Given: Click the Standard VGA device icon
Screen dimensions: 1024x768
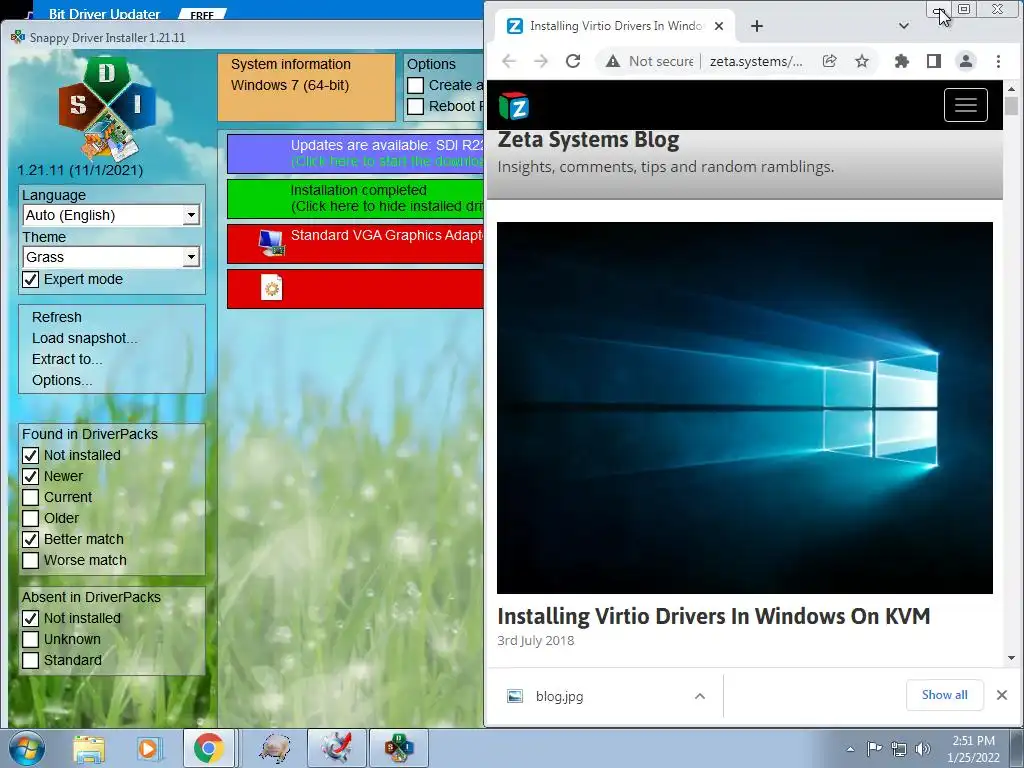Looking at the screenshot, I should coord(271,243).
